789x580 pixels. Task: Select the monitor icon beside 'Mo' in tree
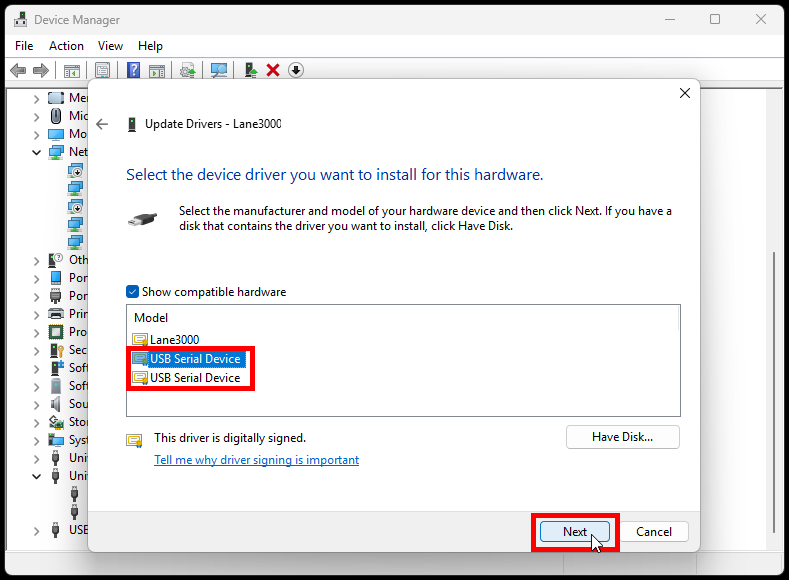56,134
